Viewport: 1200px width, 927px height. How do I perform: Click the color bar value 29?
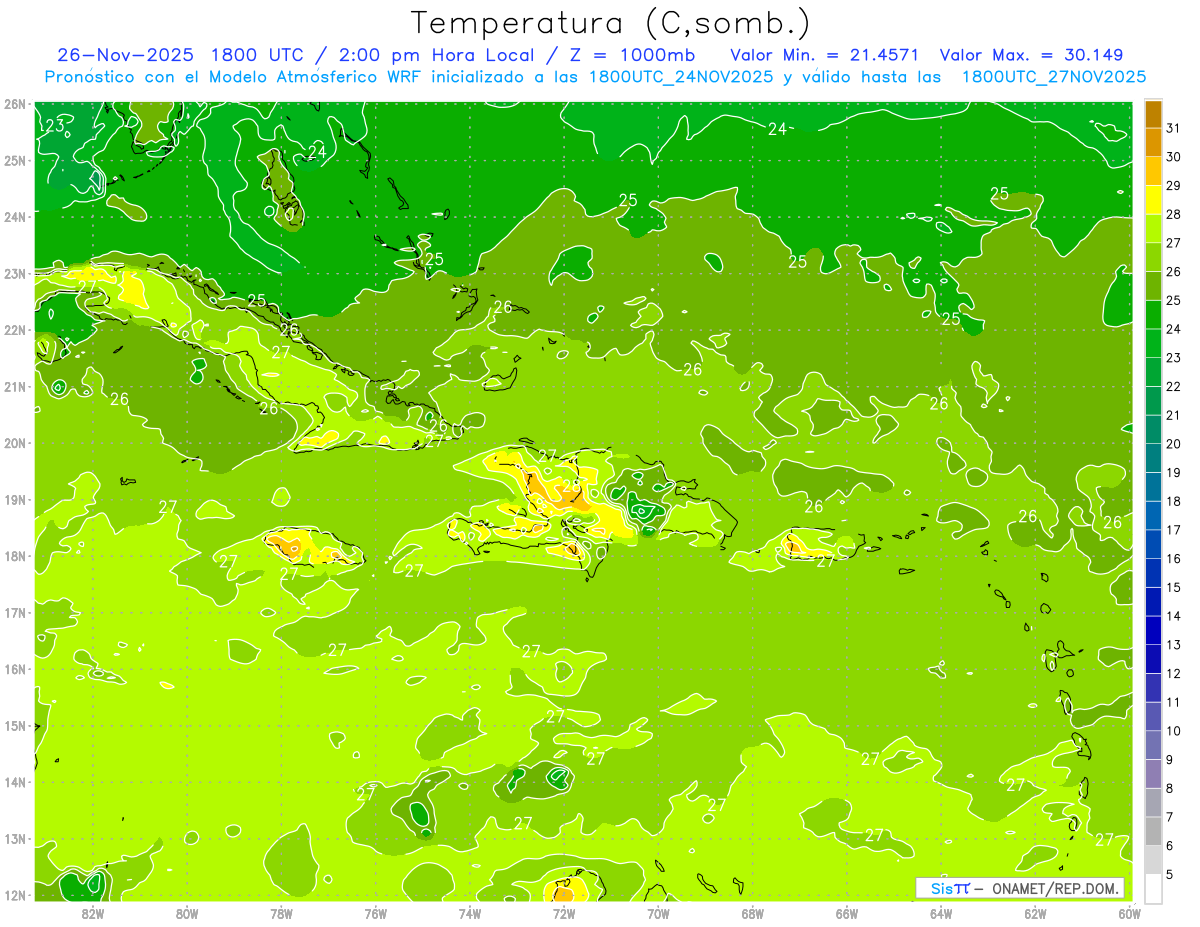coord(1174,186)
